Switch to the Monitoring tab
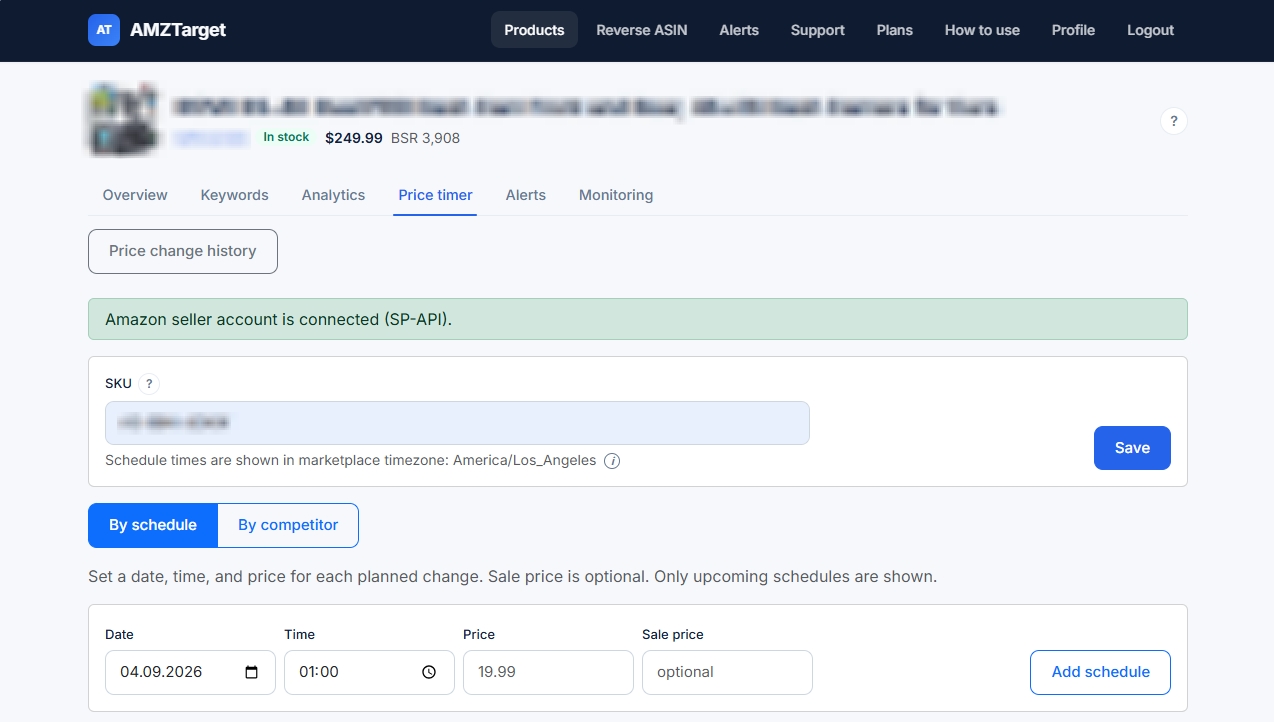This screenshot has width=1274, height=722. tap(616, 195)
